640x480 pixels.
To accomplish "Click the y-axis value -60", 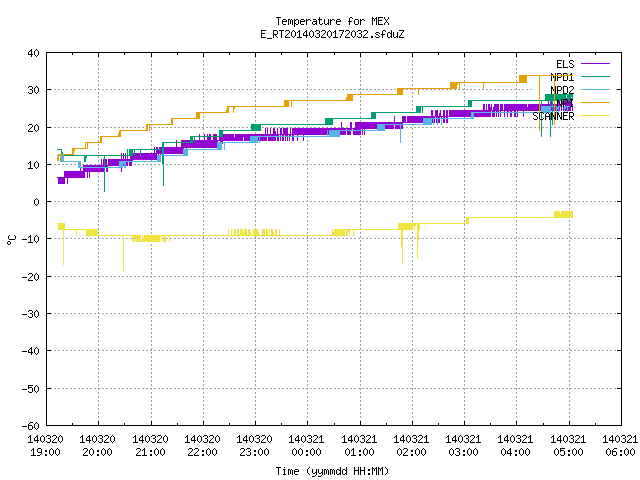I will pyautogui.click(x=31, y=426).
